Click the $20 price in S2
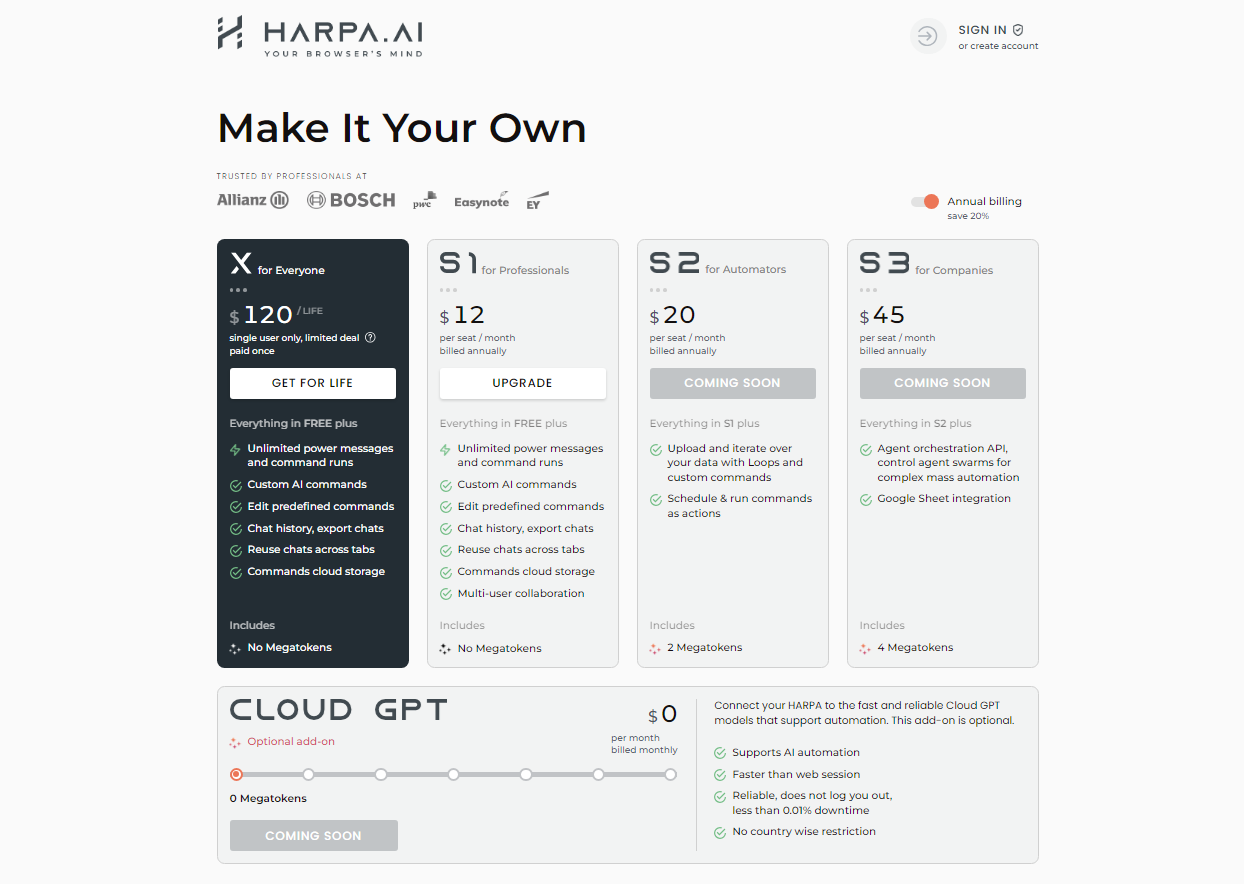Screen dimensions: 1244x884 (x=673, y=316)
